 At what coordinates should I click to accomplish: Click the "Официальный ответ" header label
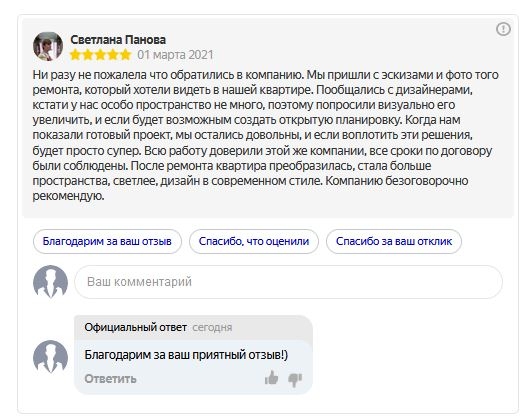click(x=136, y=327)
